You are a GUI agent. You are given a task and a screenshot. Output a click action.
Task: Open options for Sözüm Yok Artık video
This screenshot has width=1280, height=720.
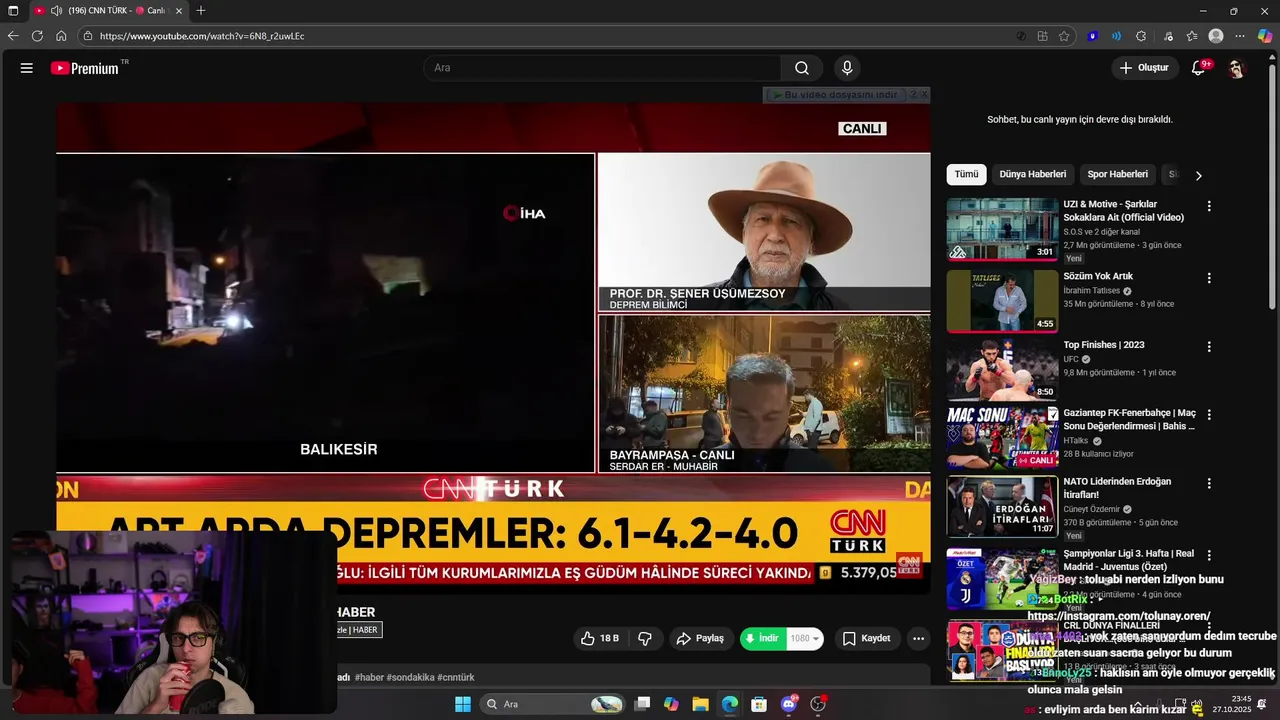point(1209,278)
